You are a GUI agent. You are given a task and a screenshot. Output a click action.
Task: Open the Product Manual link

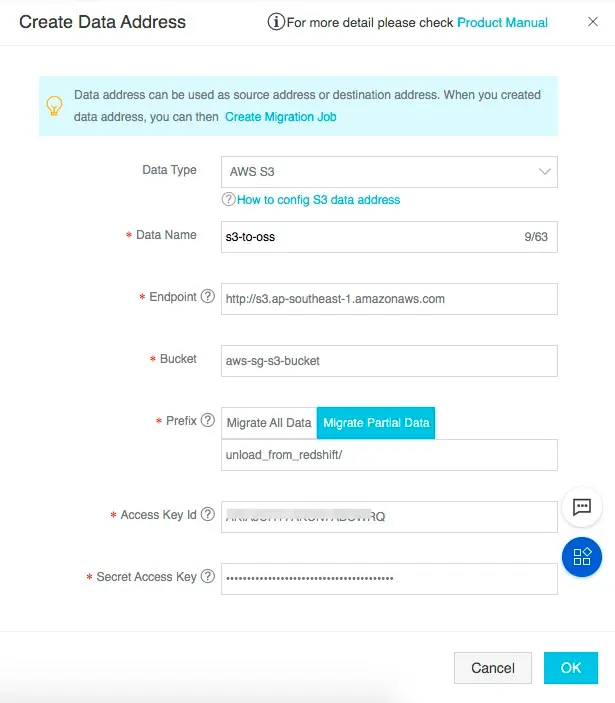(x=502, y=23)
